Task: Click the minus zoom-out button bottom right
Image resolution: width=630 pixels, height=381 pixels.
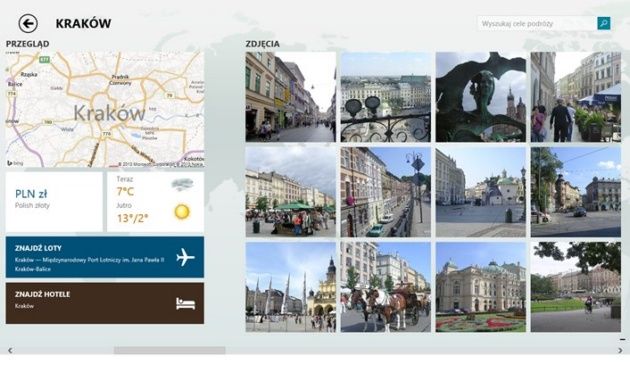Action: point(622,340)
